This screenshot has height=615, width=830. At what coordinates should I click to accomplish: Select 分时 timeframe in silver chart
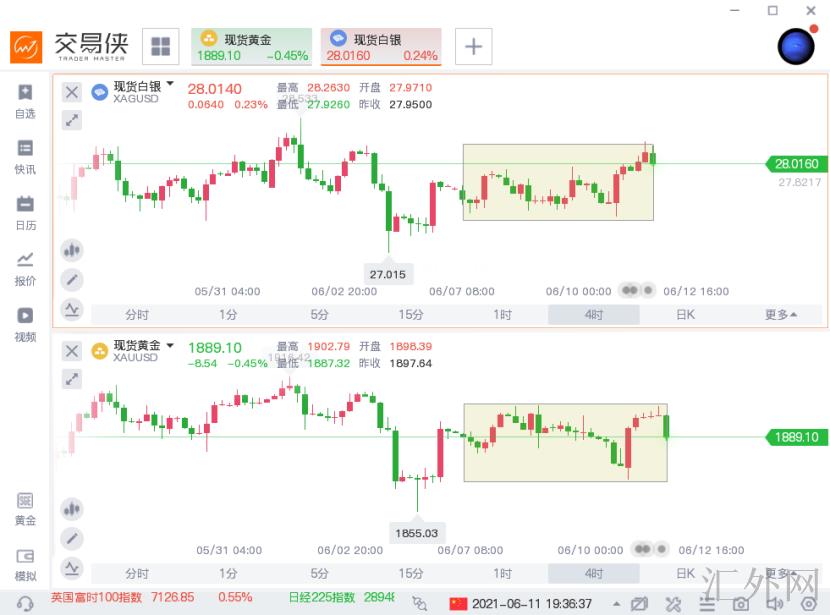pyautogui.click(x=137, y=315)
